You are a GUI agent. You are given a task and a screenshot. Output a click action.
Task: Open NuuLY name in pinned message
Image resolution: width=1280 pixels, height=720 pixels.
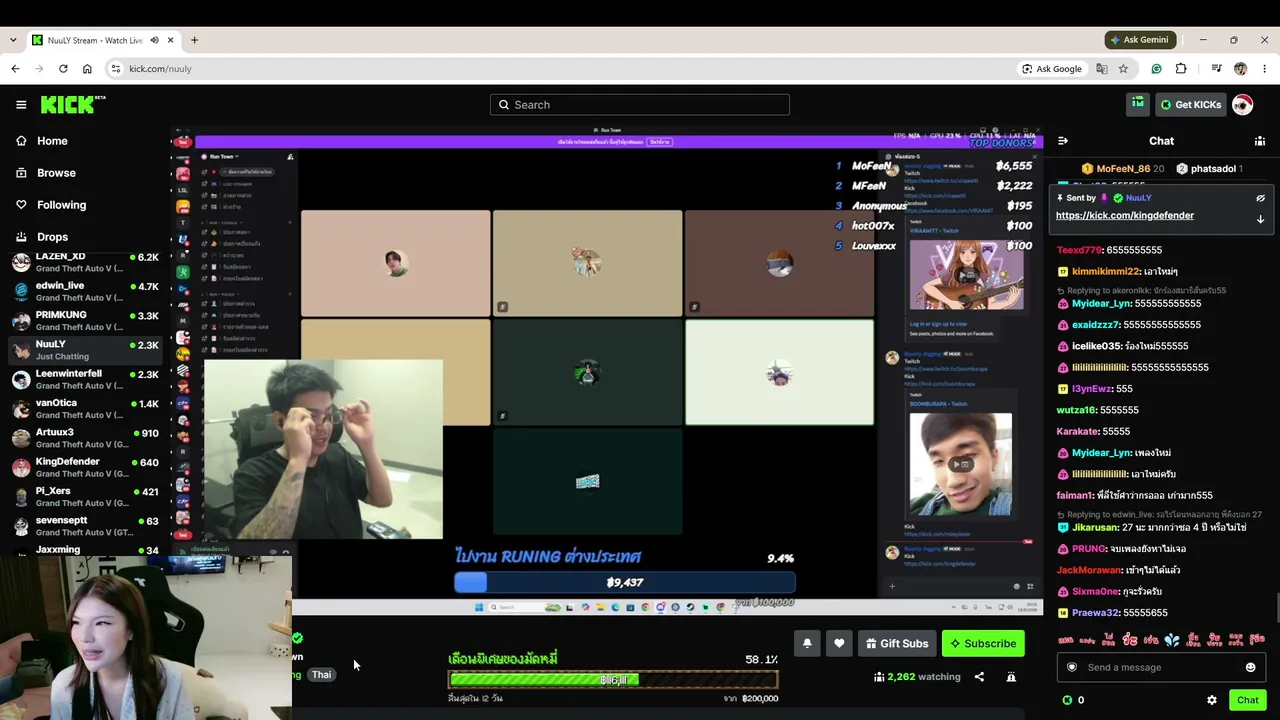pos(1139,198)
